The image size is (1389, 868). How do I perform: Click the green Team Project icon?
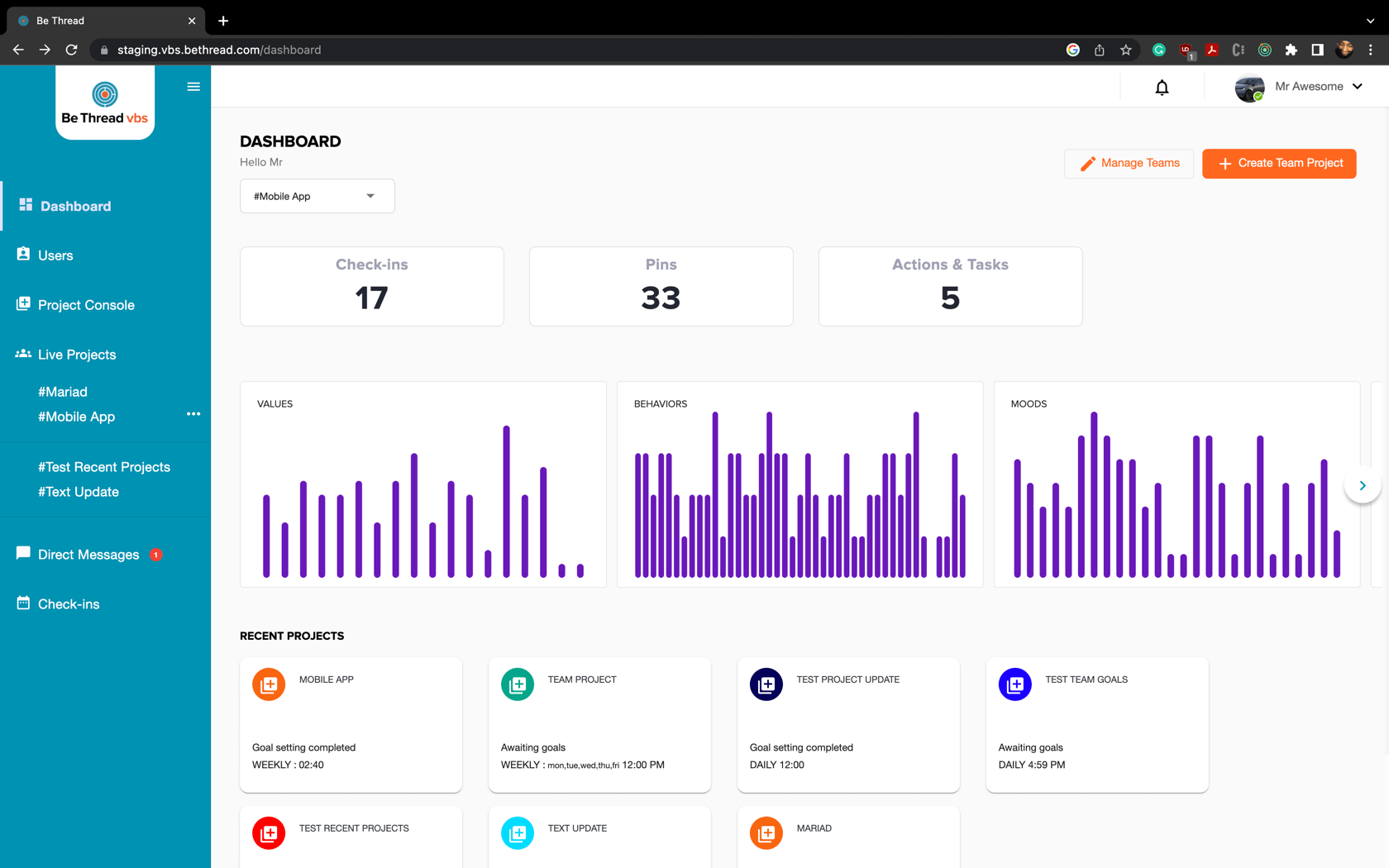(x=518, y=684)
